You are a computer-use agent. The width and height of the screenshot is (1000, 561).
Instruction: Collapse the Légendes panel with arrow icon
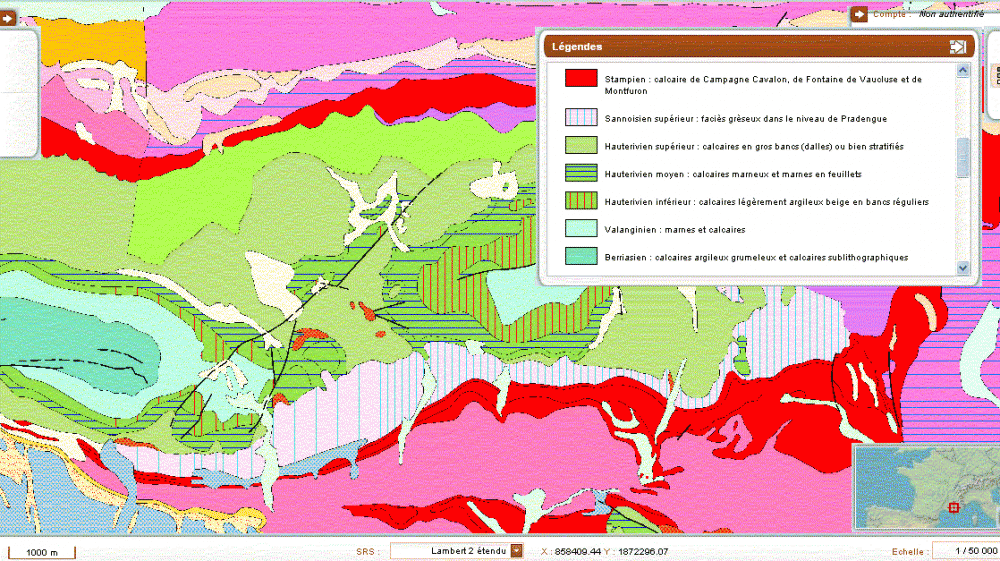tap(957, 47)
